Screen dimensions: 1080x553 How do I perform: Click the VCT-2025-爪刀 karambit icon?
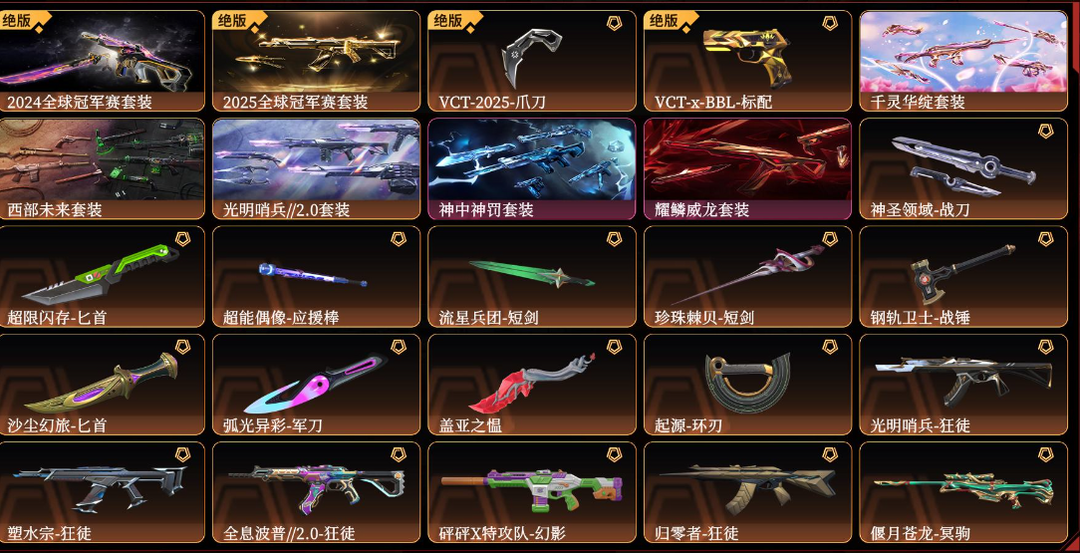pyautogui.click(x=532, y=61)
